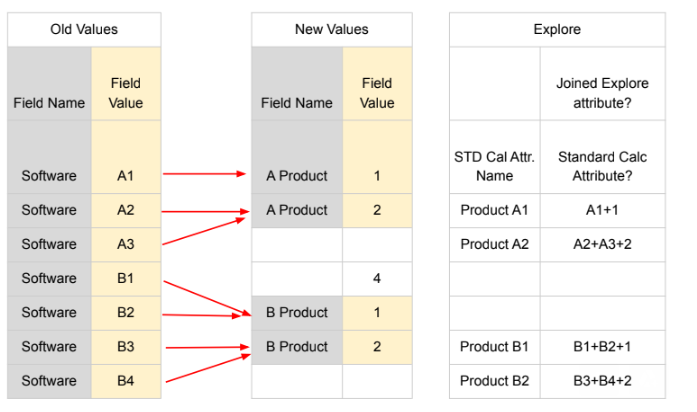Select the Product B1 cell
The height and width of the screenshot is (412, 697).
pyautogui.click(x=494, y=346)
